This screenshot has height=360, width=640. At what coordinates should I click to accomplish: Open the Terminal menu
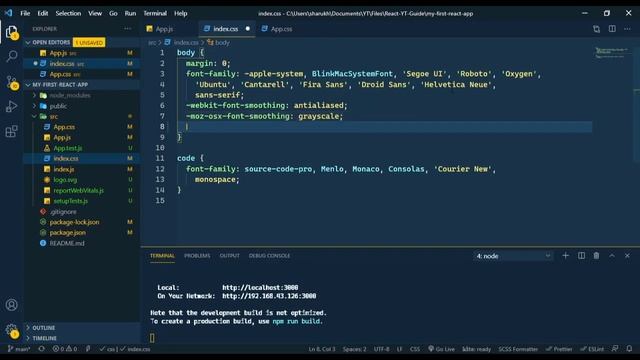click(x=155, y=13)
